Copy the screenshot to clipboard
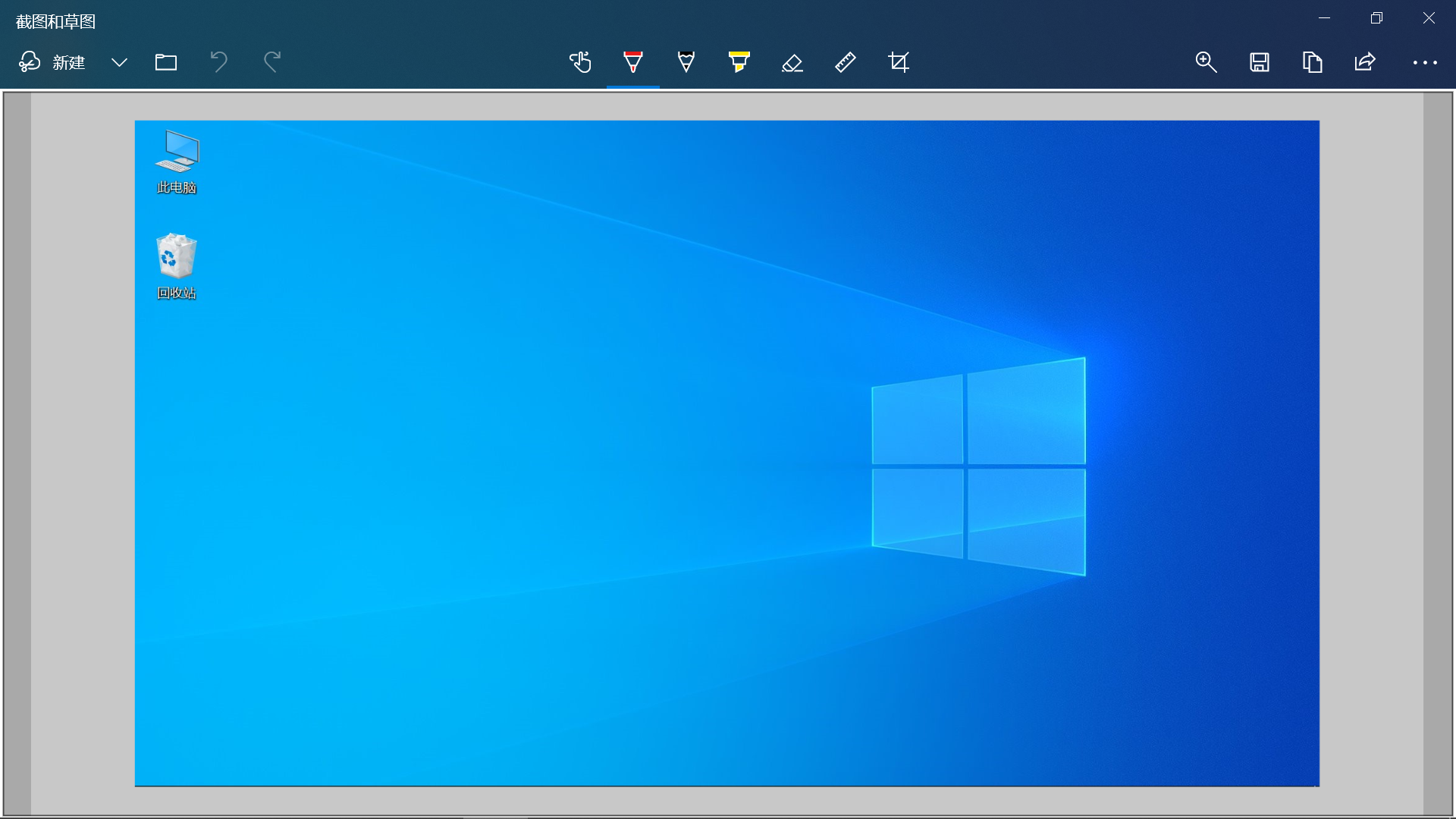The image size is (1456, 819). coord(1312,62)
